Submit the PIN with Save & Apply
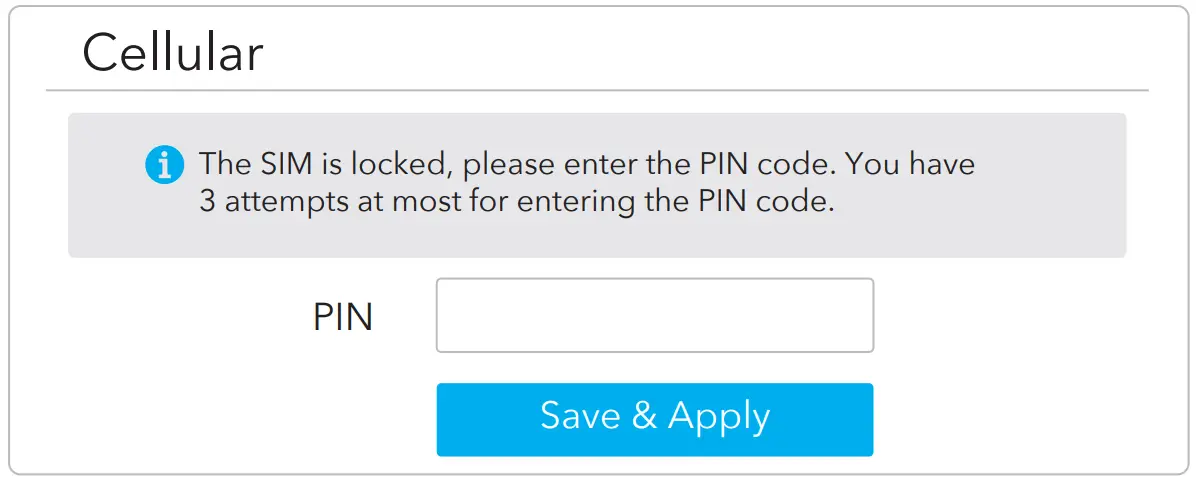 pyautogui.click(x=654, y=419)
